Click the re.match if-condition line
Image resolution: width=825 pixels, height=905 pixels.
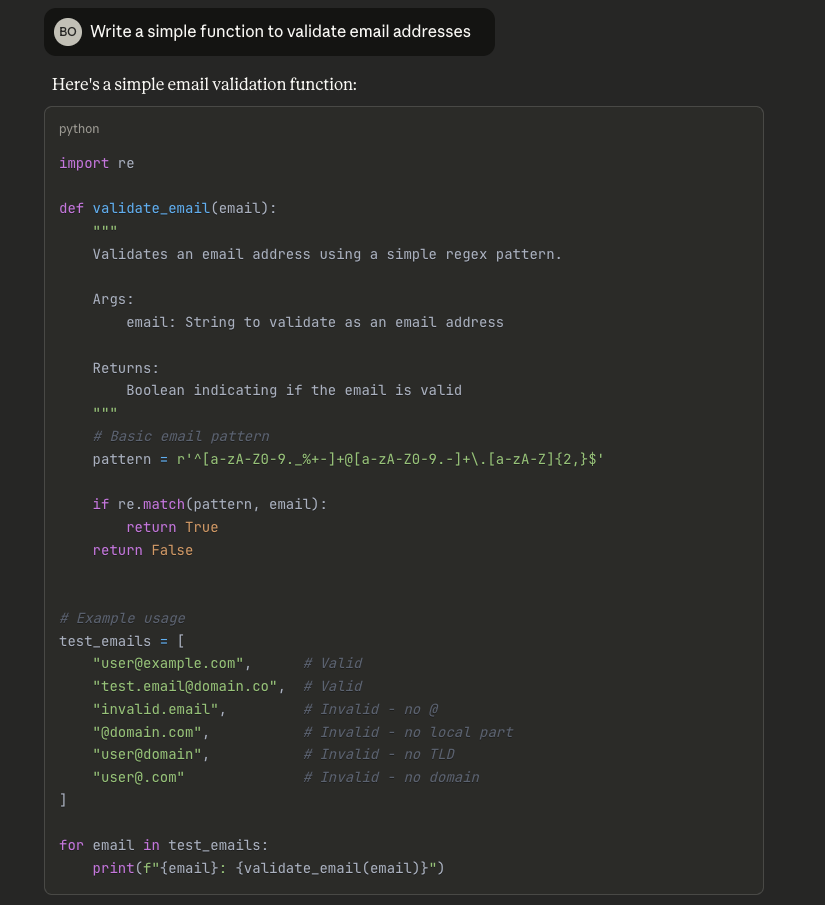click(x=210, y=504)
